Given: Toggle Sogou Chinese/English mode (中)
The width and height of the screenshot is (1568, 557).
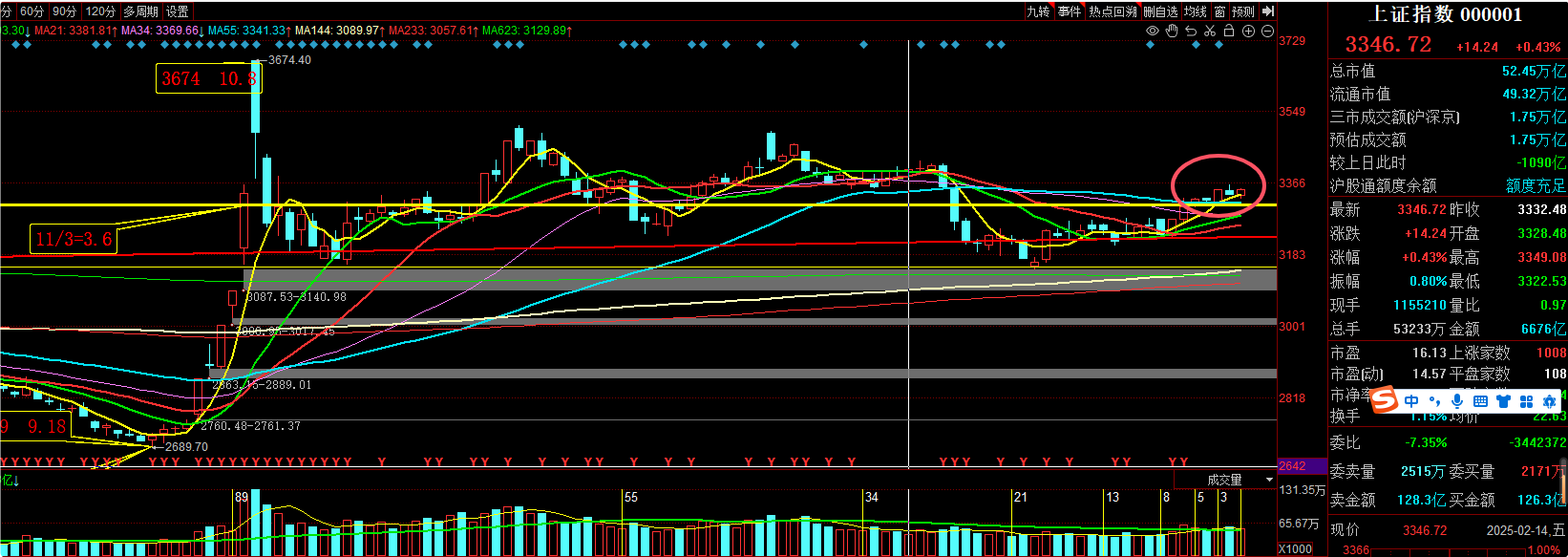Looking at the screenshot, I should [x=1412, y=401].
